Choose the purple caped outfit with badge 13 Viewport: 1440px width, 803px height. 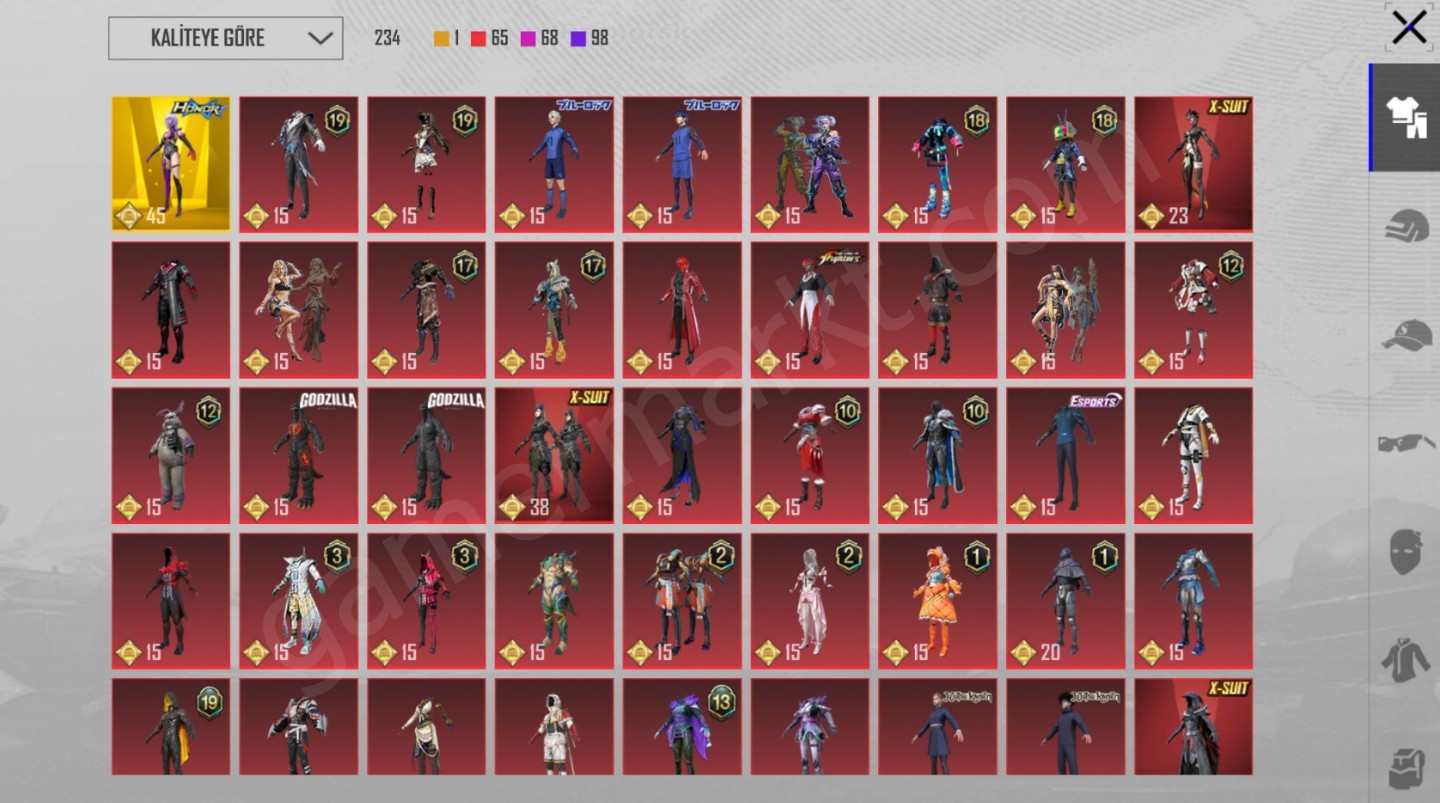click(x=682, y=727)
